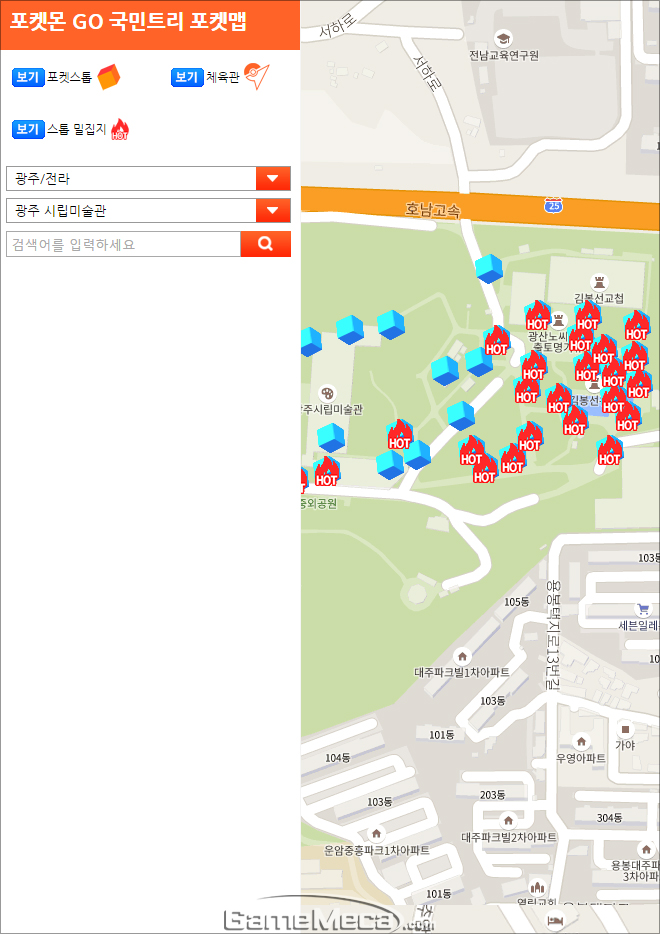Click the 105동 building label
Image resolution: width=660 pixels, height=934 pixels.
pos(516,602)
